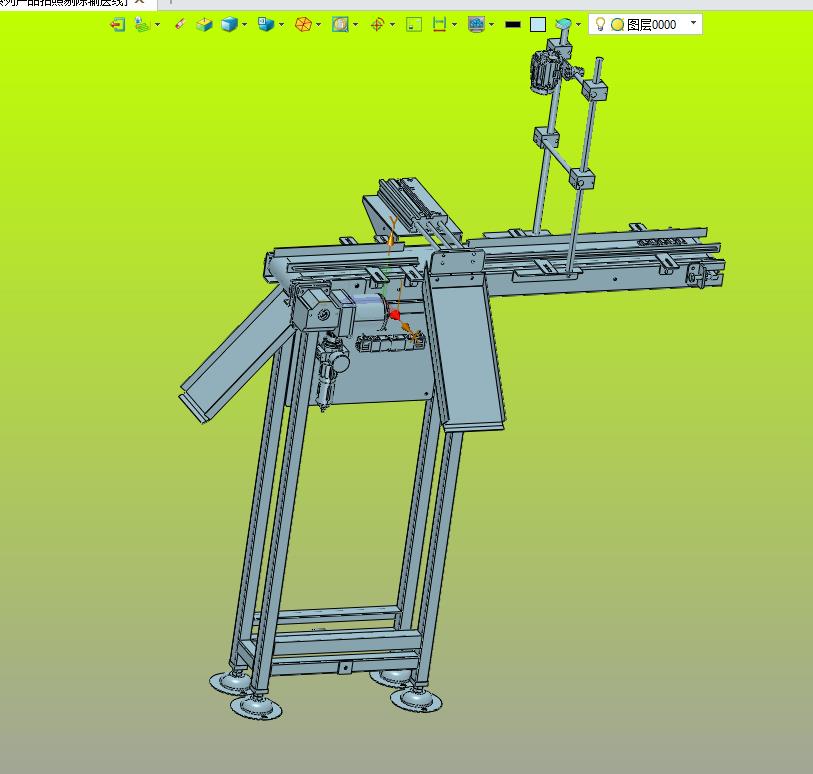Expand dropdown next to crosshair target
The width and height of the screenshot is (813, 774).
[x=392, y=24]
